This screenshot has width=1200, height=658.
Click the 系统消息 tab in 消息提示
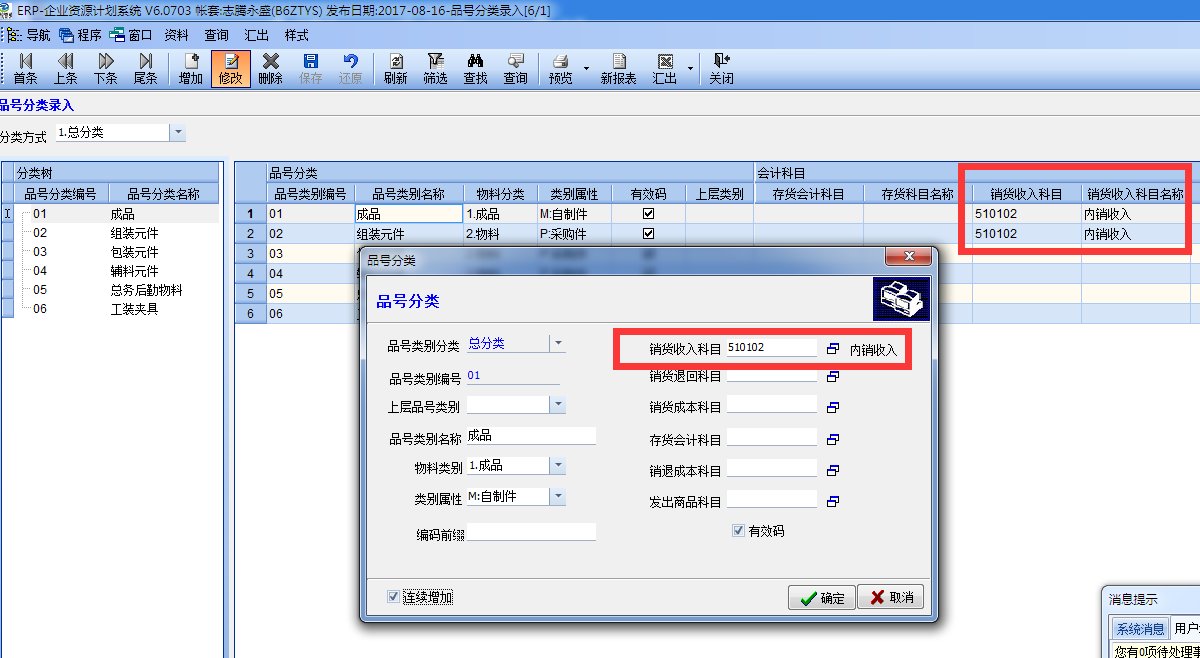coord(1139,629)
